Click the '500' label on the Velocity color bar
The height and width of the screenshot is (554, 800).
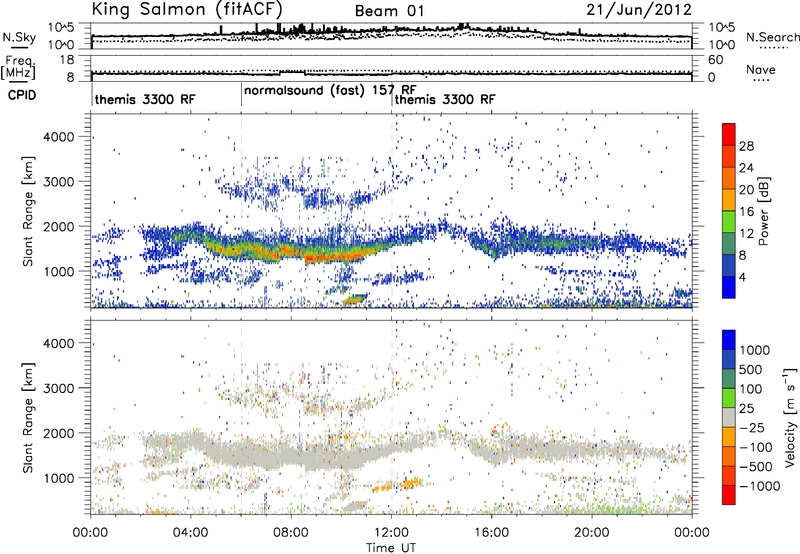pos(751,369)
